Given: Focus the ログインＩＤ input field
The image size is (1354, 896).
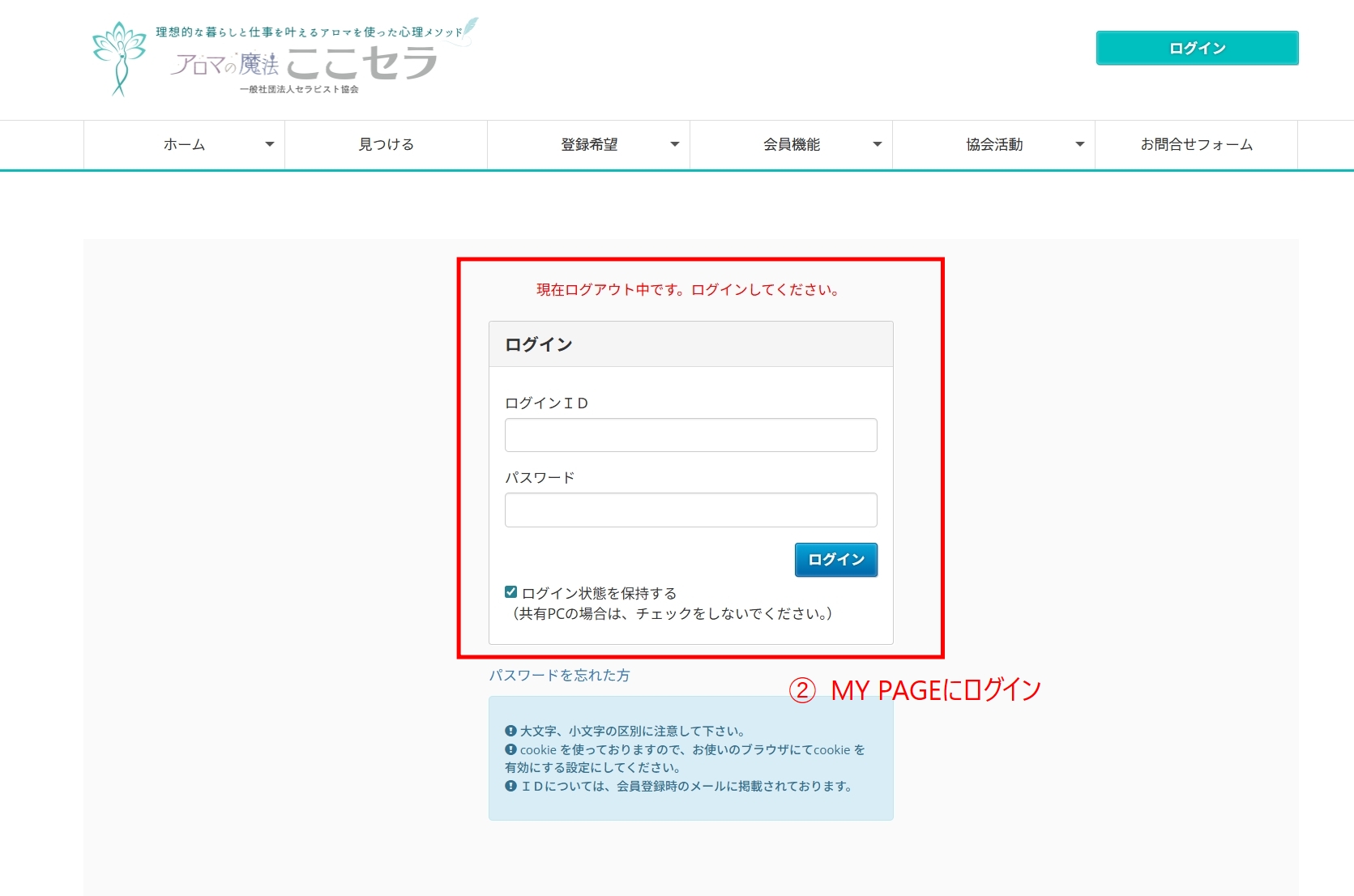Looking at the screenshot, I should point(690,435).
